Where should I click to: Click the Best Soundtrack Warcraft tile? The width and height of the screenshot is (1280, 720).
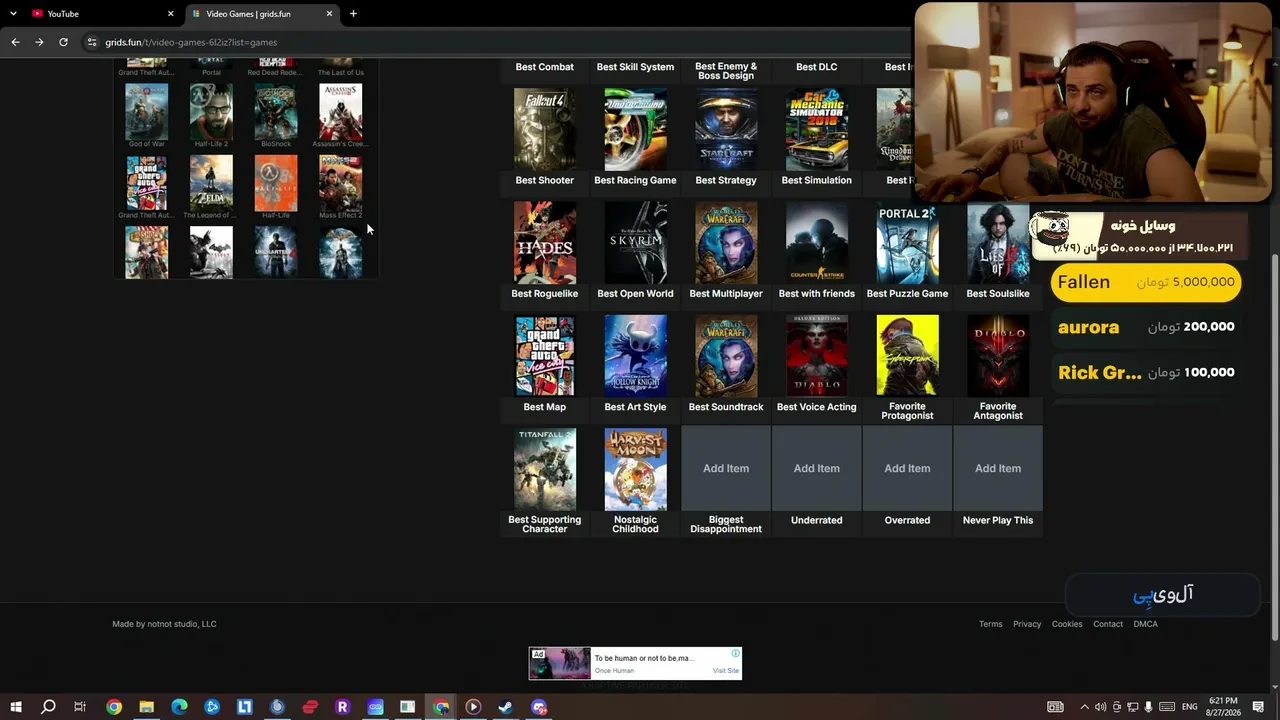[x=726, y=356]
